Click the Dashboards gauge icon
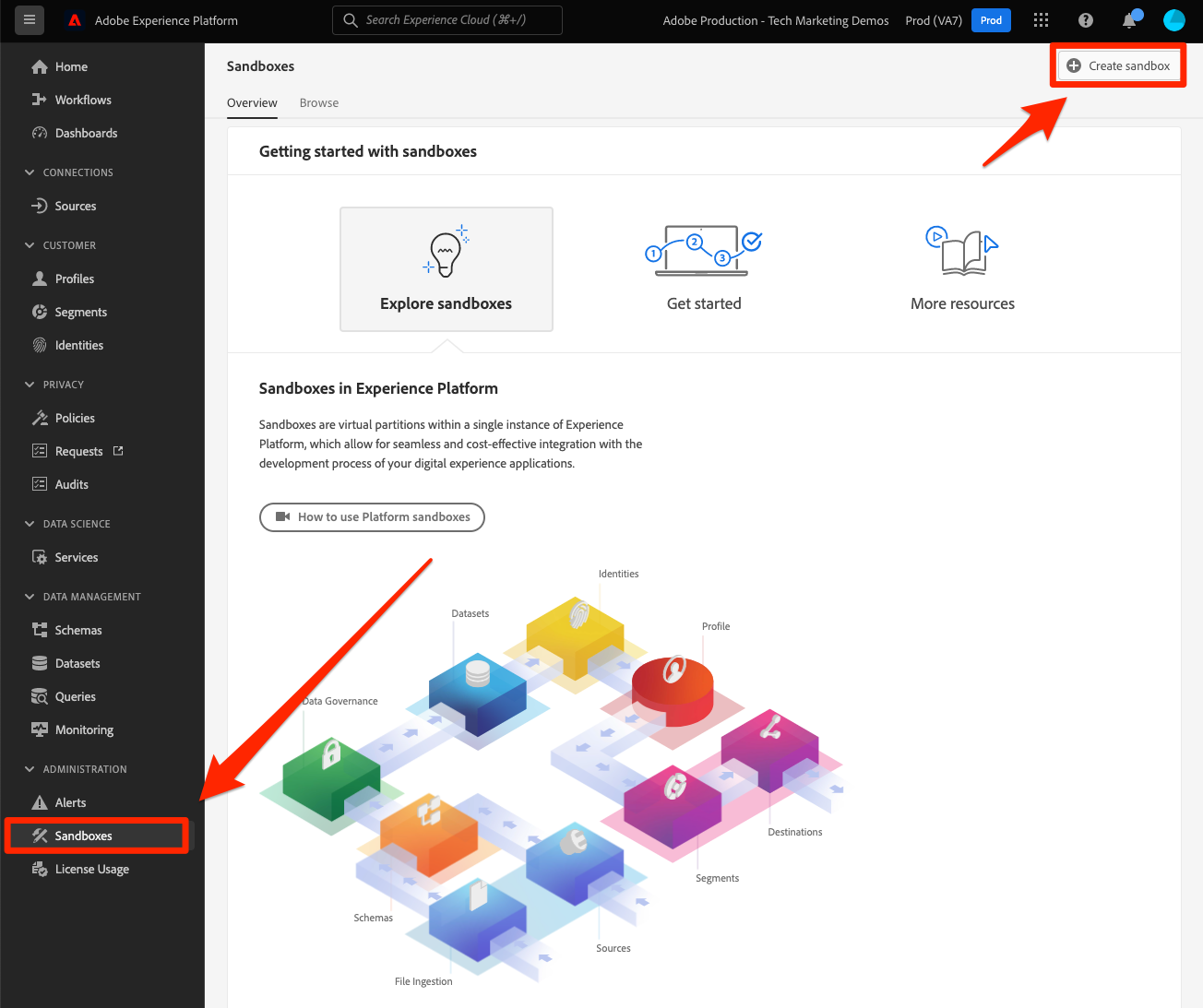 tap(40, 133)
